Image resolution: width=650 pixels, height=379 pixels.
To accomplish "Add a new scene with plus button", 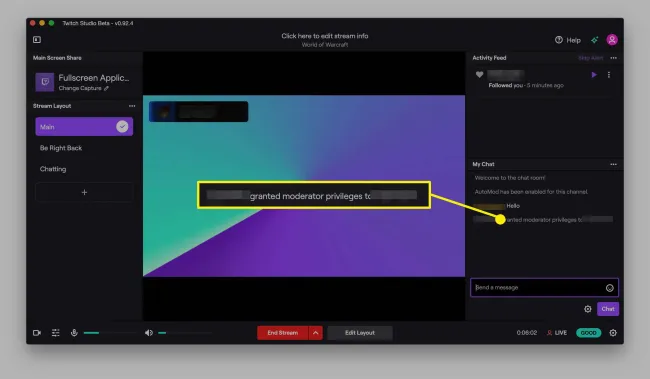I will (x=84, y=192).
